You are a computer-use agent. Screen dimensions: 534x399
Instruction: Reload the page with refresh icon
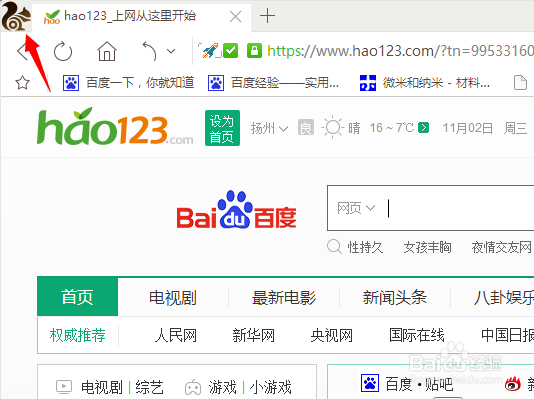click(63, 52)
